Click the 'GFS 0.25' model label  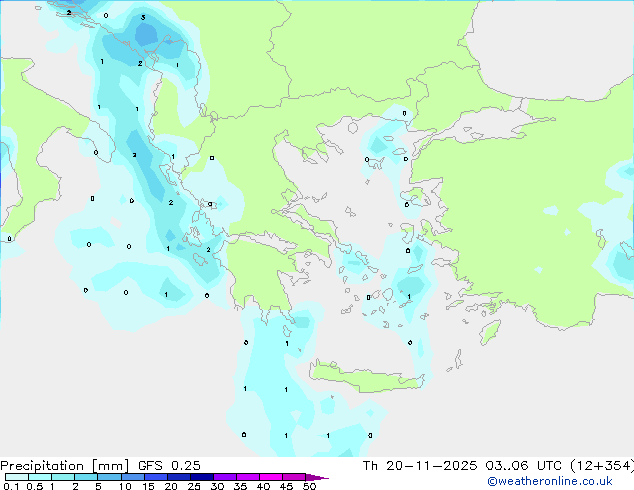coord(169,466)
